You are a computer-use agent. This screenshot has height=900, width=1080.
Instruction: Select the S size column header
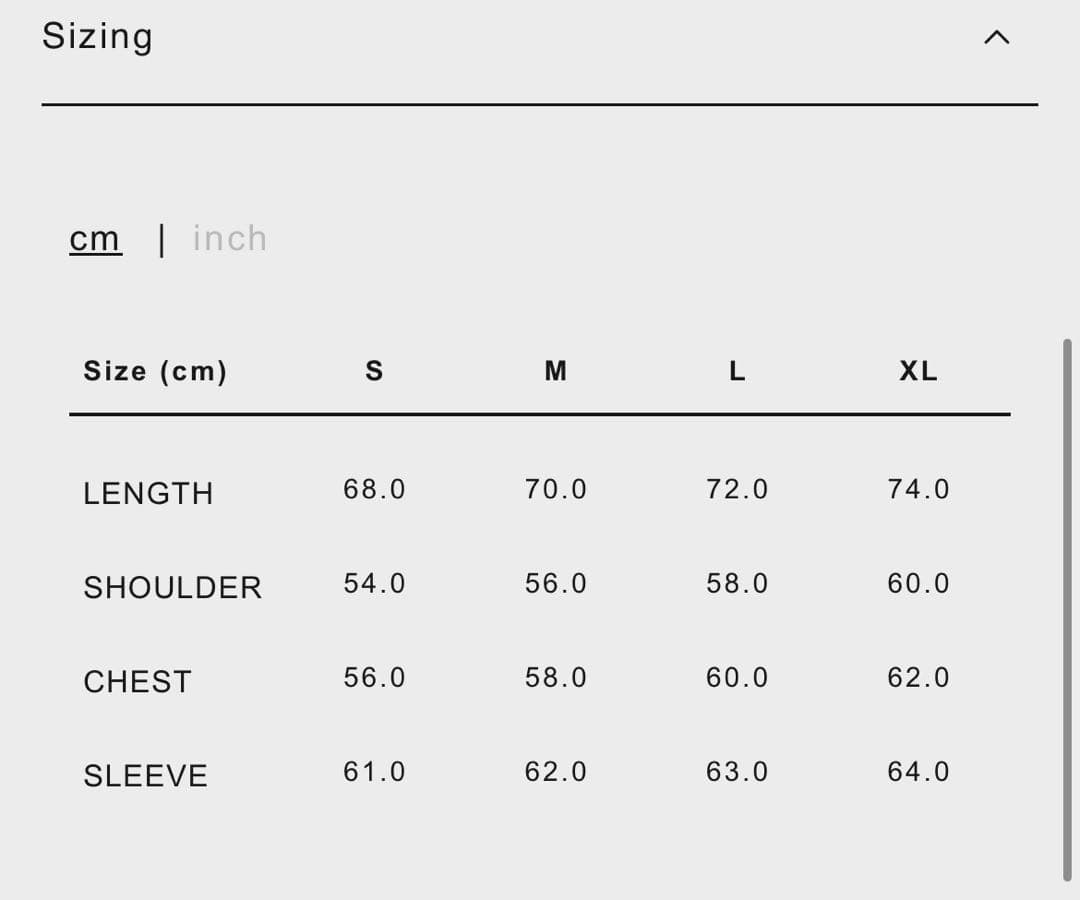click(374, 372)
